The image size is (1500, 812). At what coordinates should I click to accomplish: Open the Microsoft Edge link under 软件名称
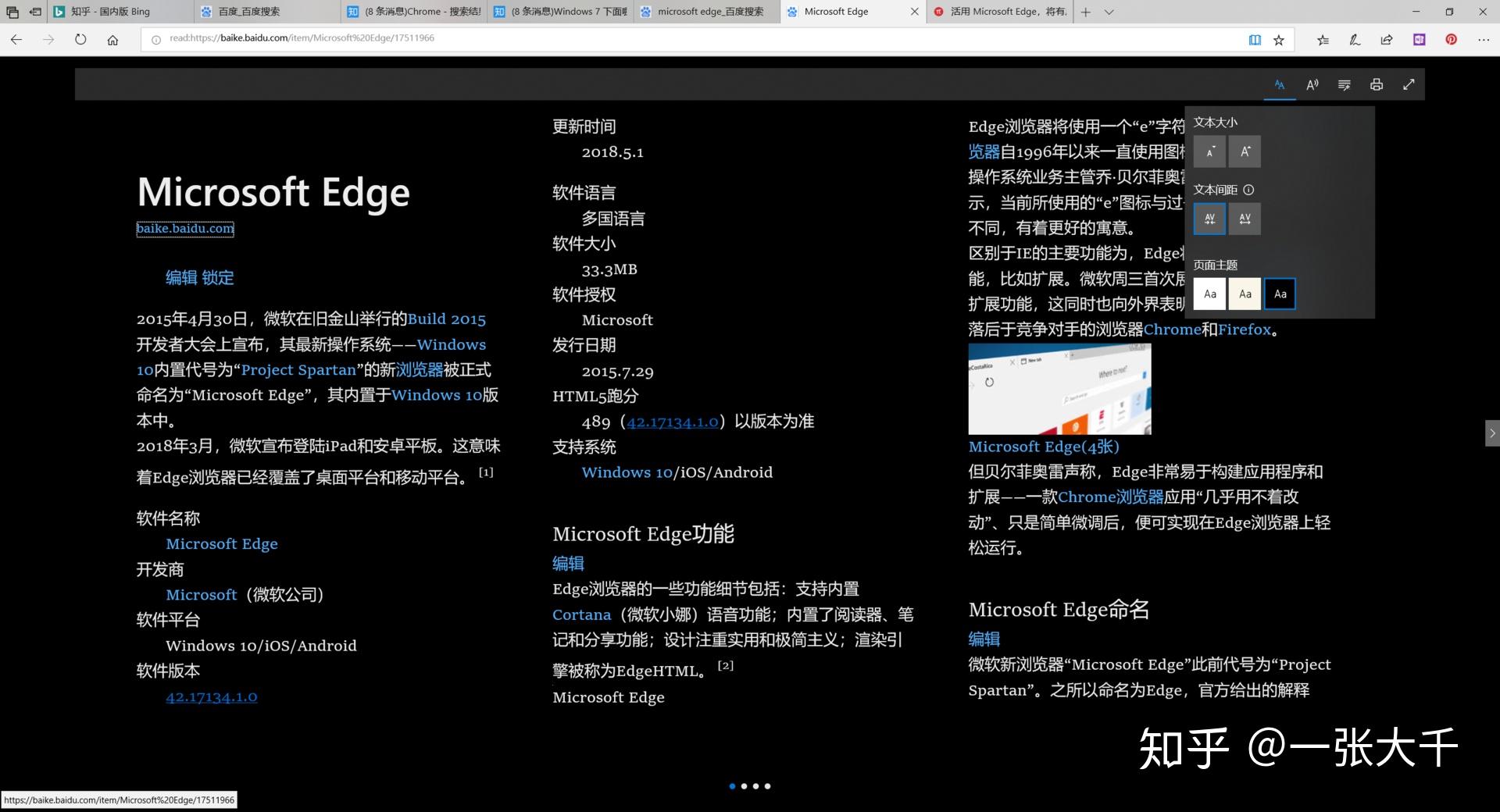pos(222,544)
